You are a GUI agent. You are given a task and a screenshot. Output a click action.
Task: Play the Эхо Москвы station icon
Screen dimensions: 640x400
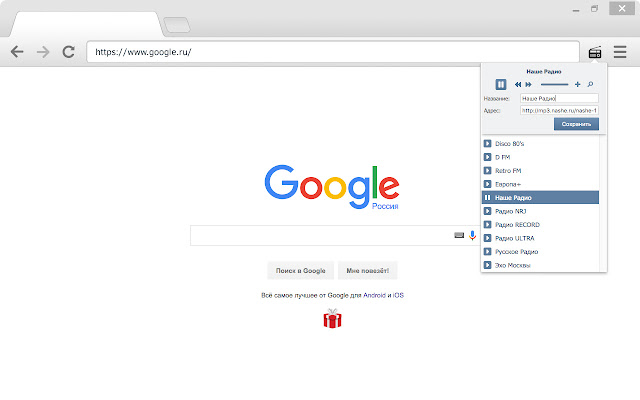click(487, 265)
